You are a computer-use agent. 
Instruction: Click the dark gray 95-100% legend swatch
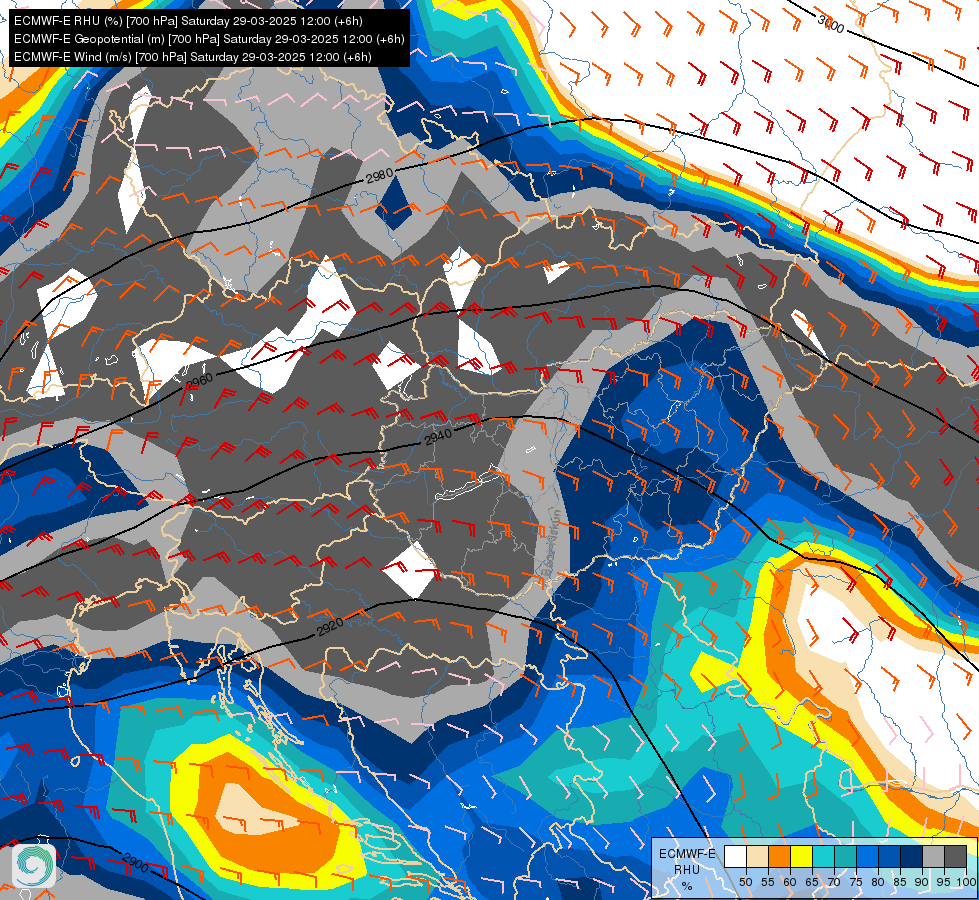coord(955,856)
